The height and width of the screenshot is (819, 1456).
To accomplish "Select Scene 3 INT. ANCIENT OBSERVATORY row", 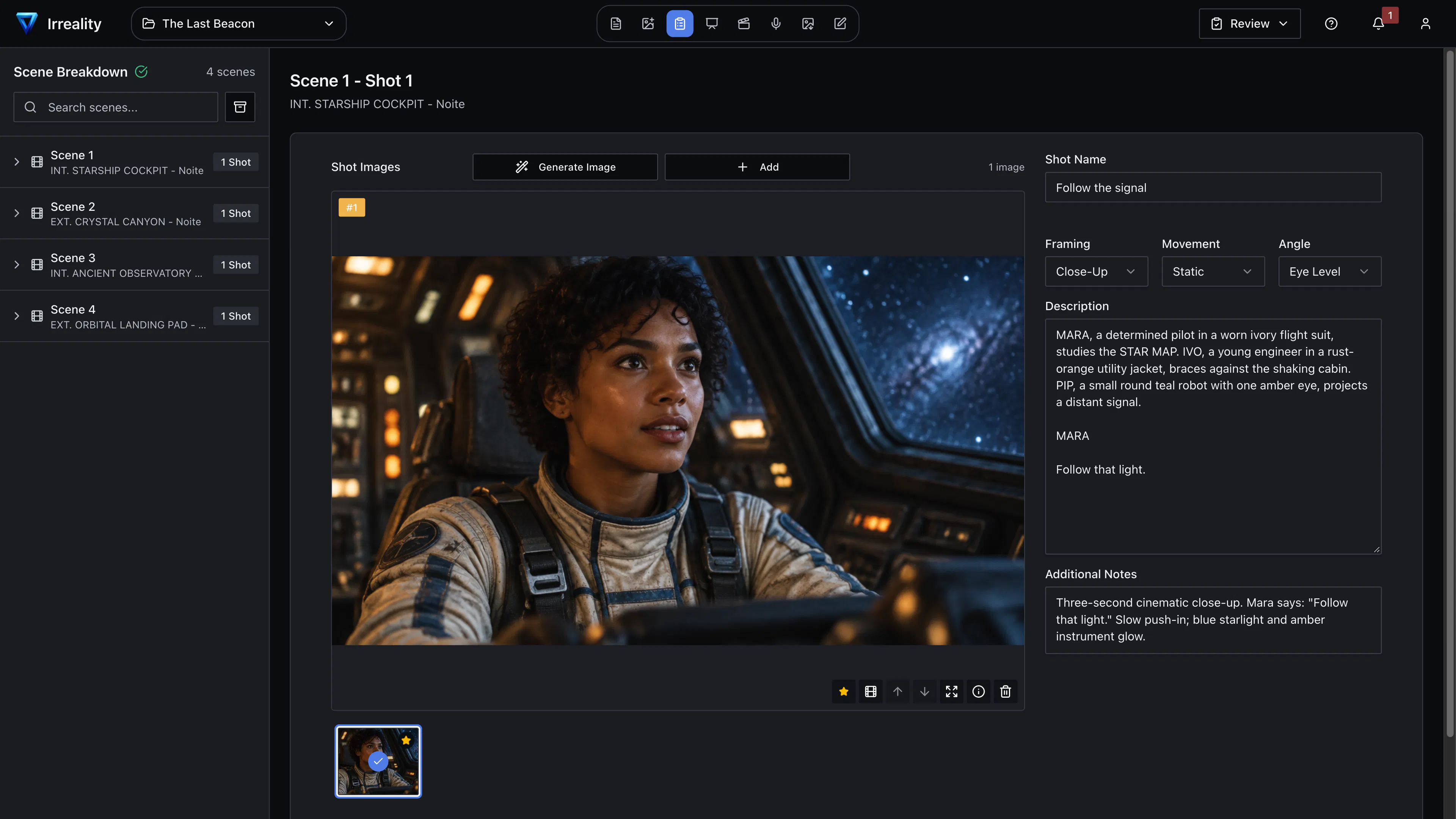I will coord(135,265).
